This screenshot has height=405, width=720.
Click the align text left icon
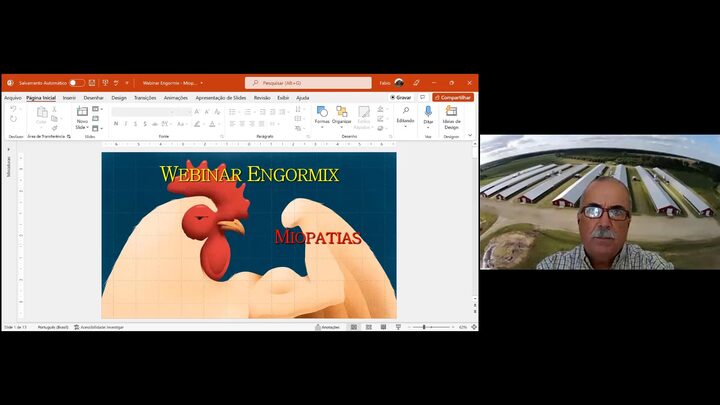(x=232, y=124)
